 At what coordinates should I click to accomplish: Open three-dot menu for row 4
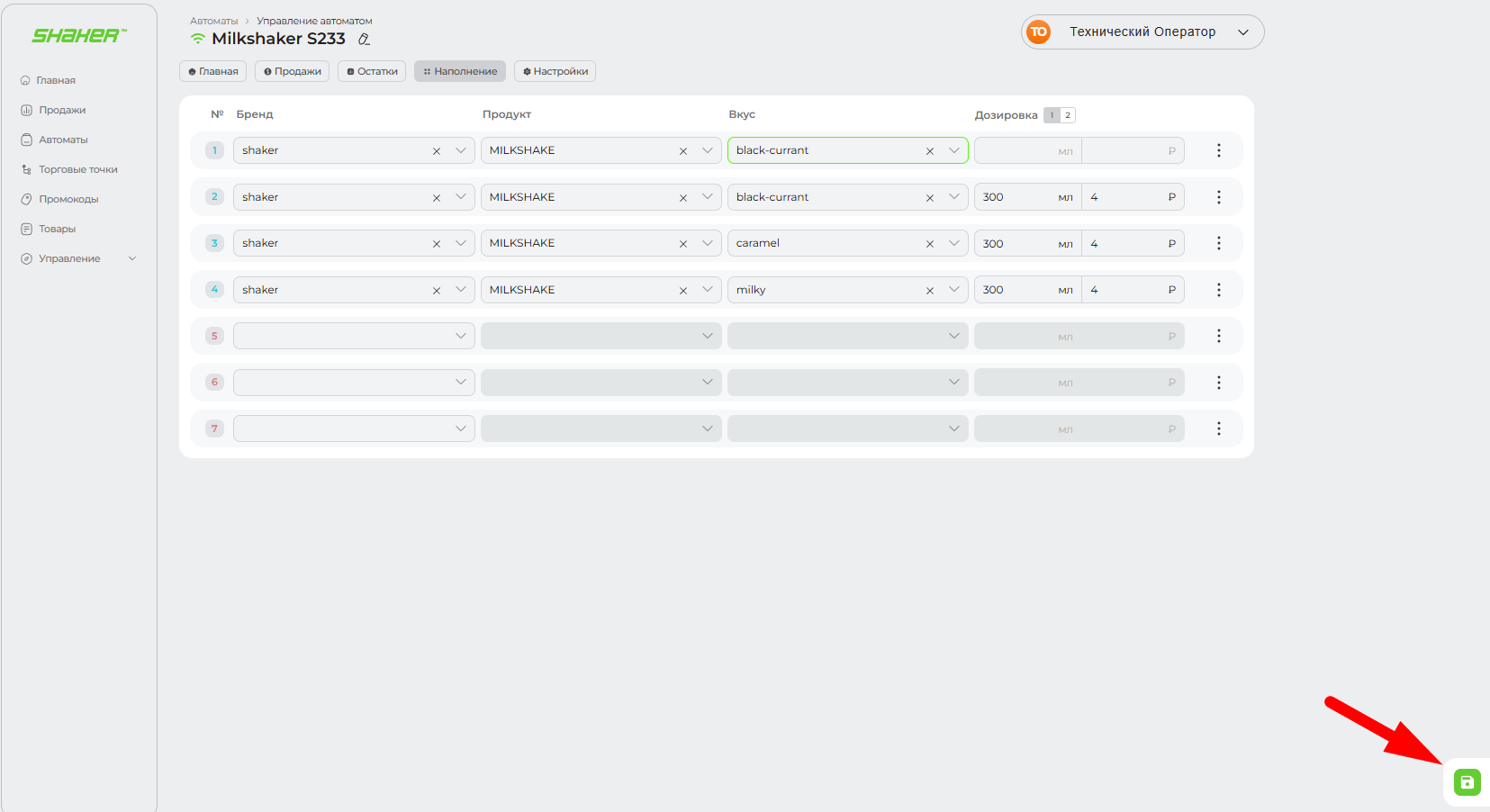pyautogui.click(x=1218, y=290)
